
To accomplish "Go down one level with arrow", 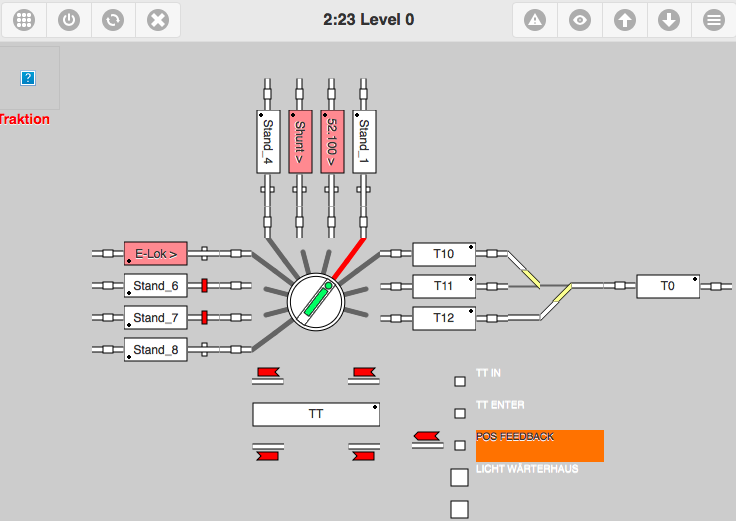I will [x=669, y=20].
